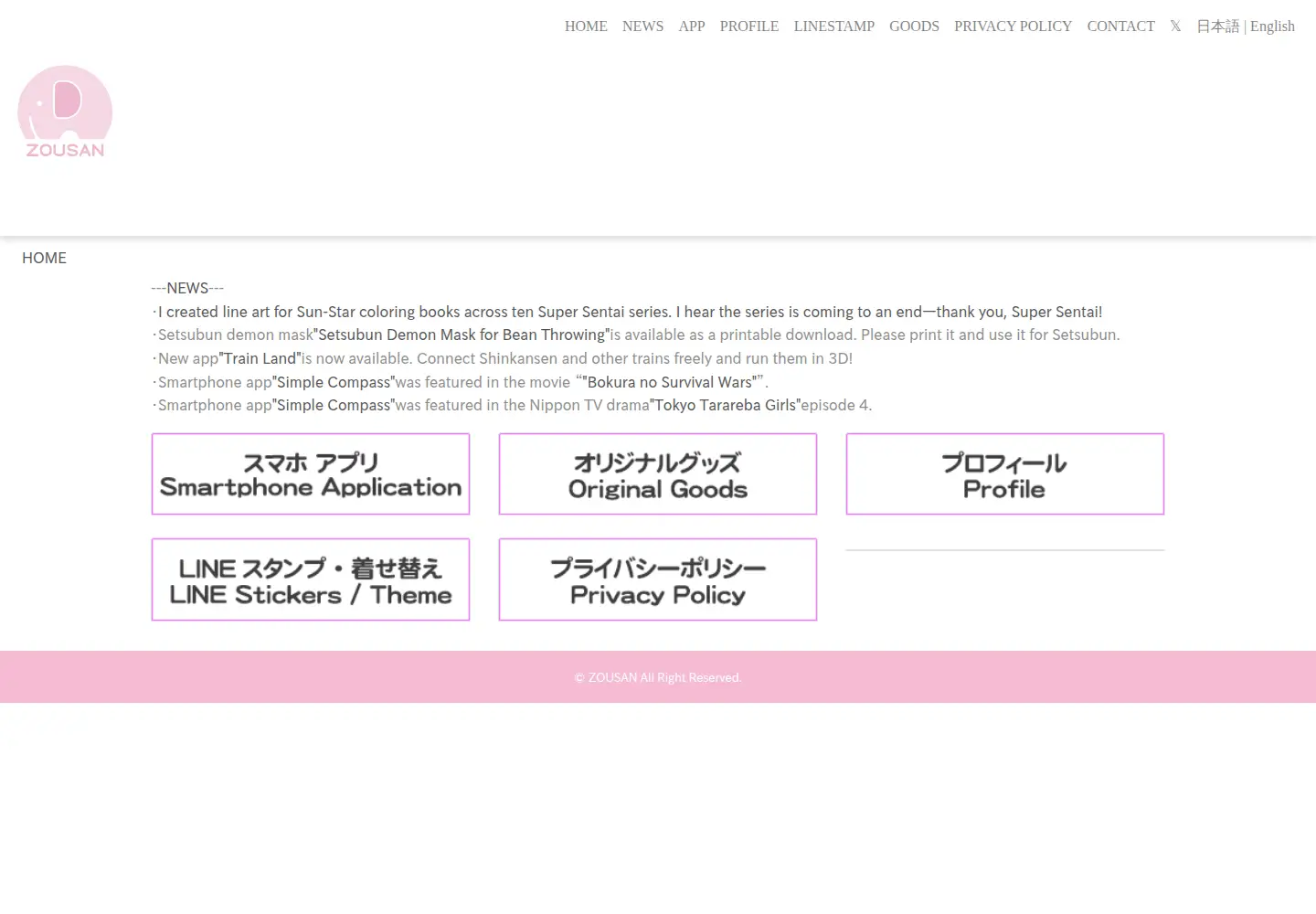
Task: Open the Bokura no Survival Wars link
Action: coord(669,382)
